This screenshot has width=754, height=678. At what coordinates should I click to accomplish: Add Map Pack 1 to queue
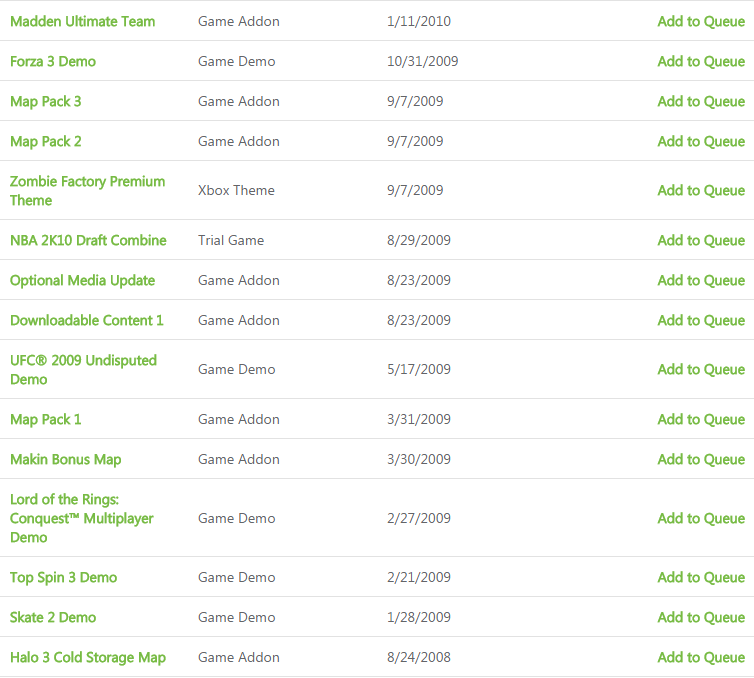(x=701, y=419)
